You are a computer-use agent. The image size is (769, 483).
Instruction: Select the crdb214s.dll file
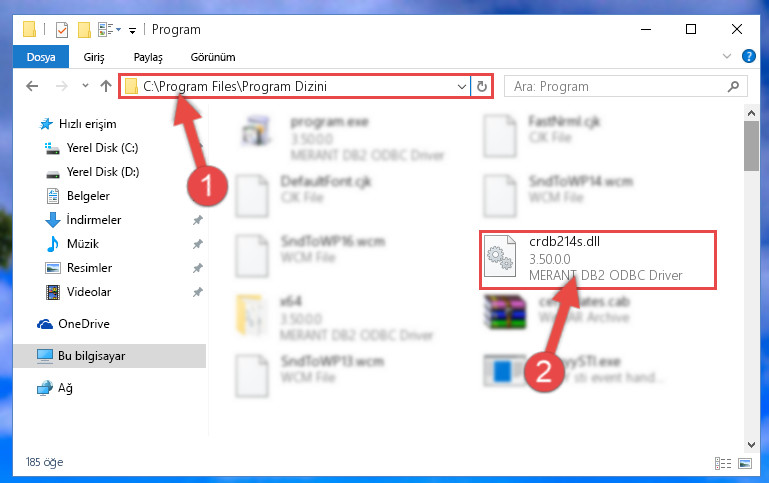click(x=598, y=259)
